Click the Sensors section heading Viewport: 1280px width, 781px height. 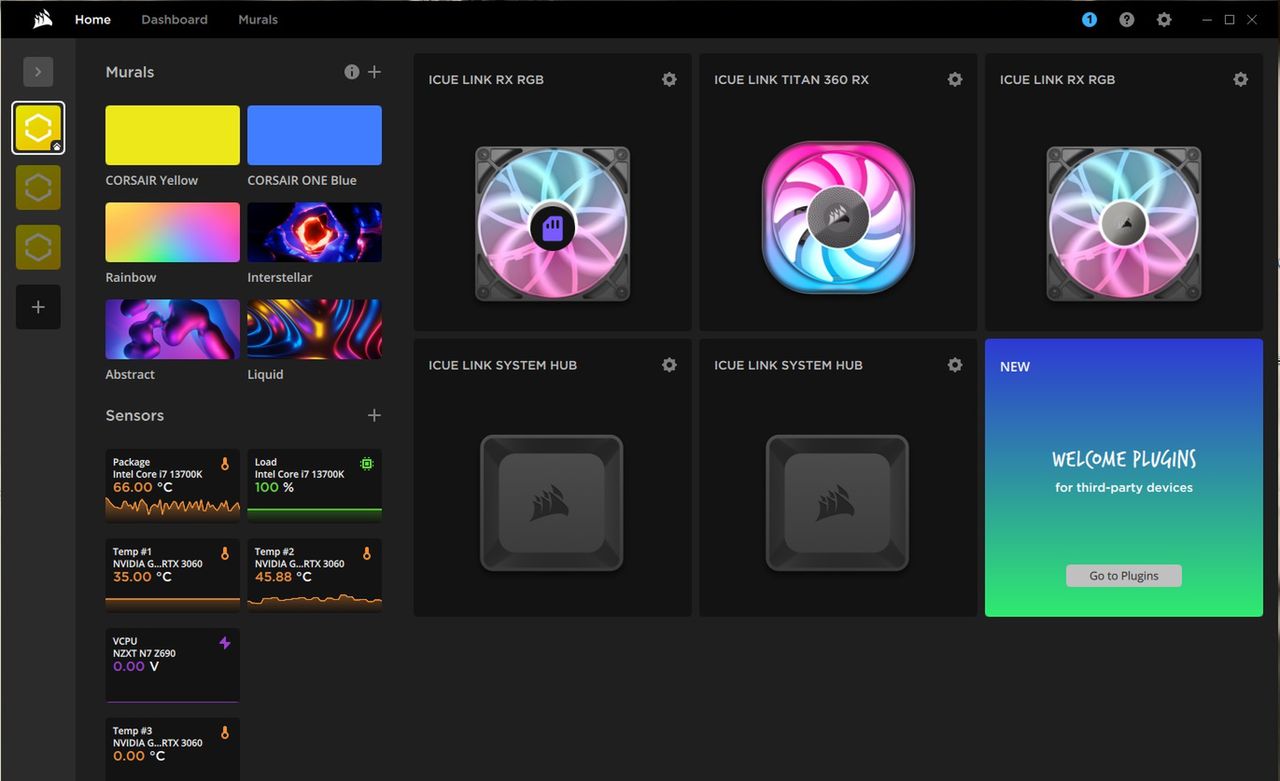pyautogui.click(x=135, y=415)
